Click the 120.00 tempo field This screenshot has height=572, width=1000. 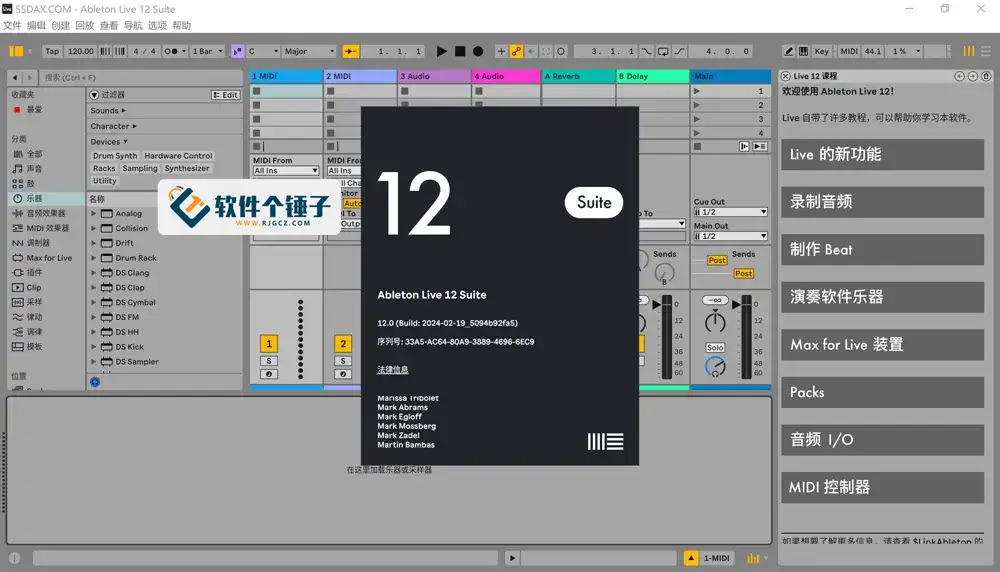click(x=80, y=51)
